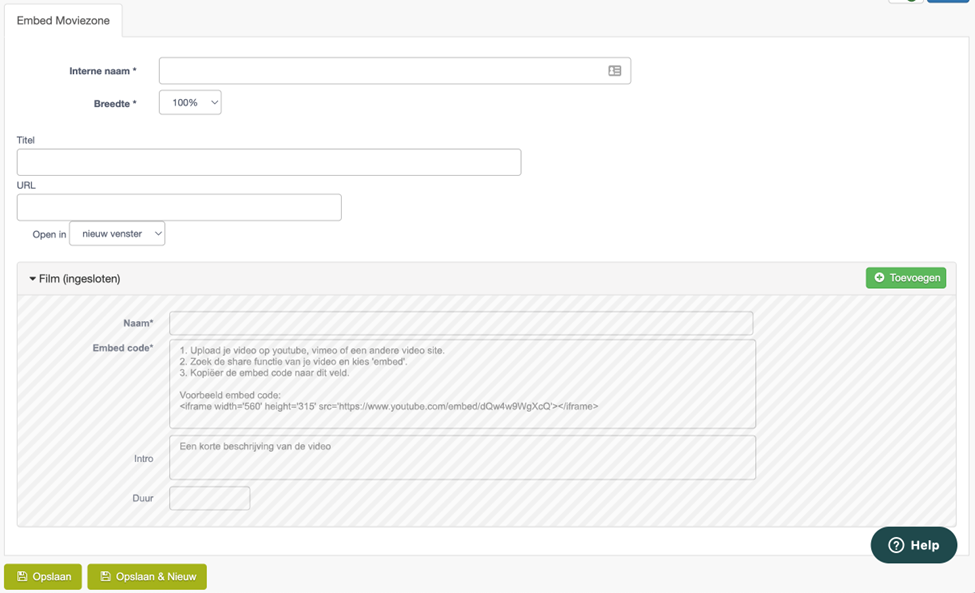The width and height of the screenshot is (975, 593).
Task: Click the 'Interne naam *' label
Action: (x=103, y=71)
